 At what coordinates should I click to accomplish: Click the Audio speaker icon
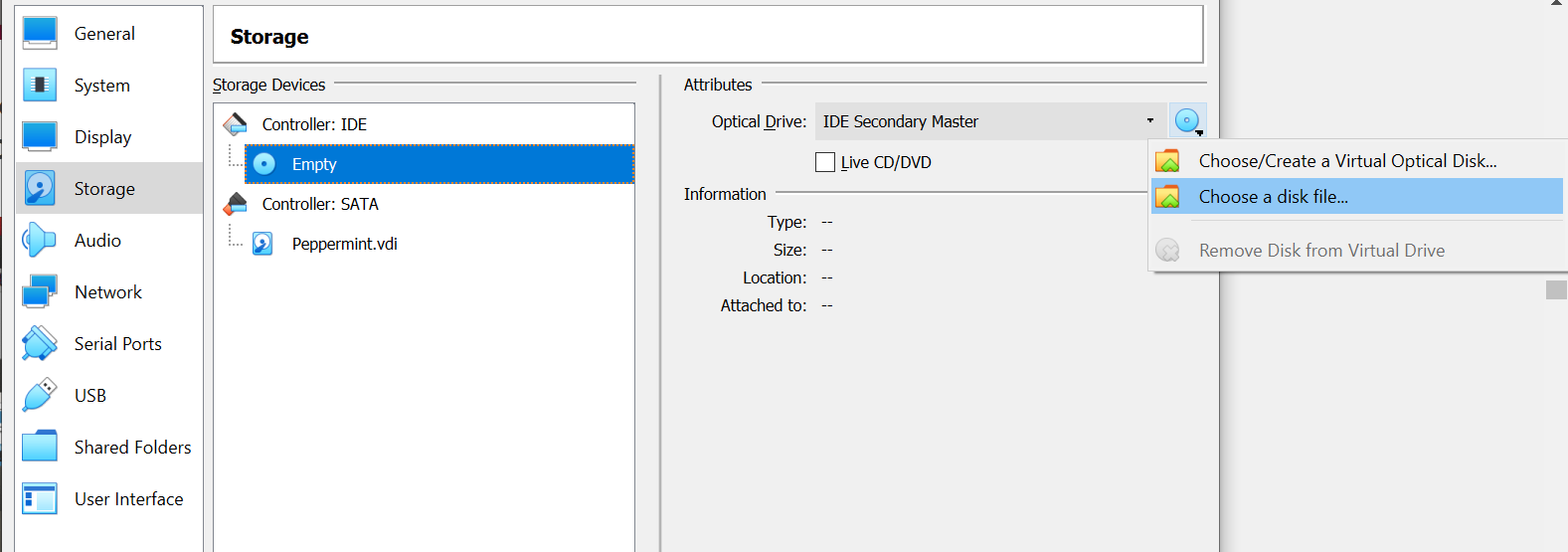pos(40,241)
